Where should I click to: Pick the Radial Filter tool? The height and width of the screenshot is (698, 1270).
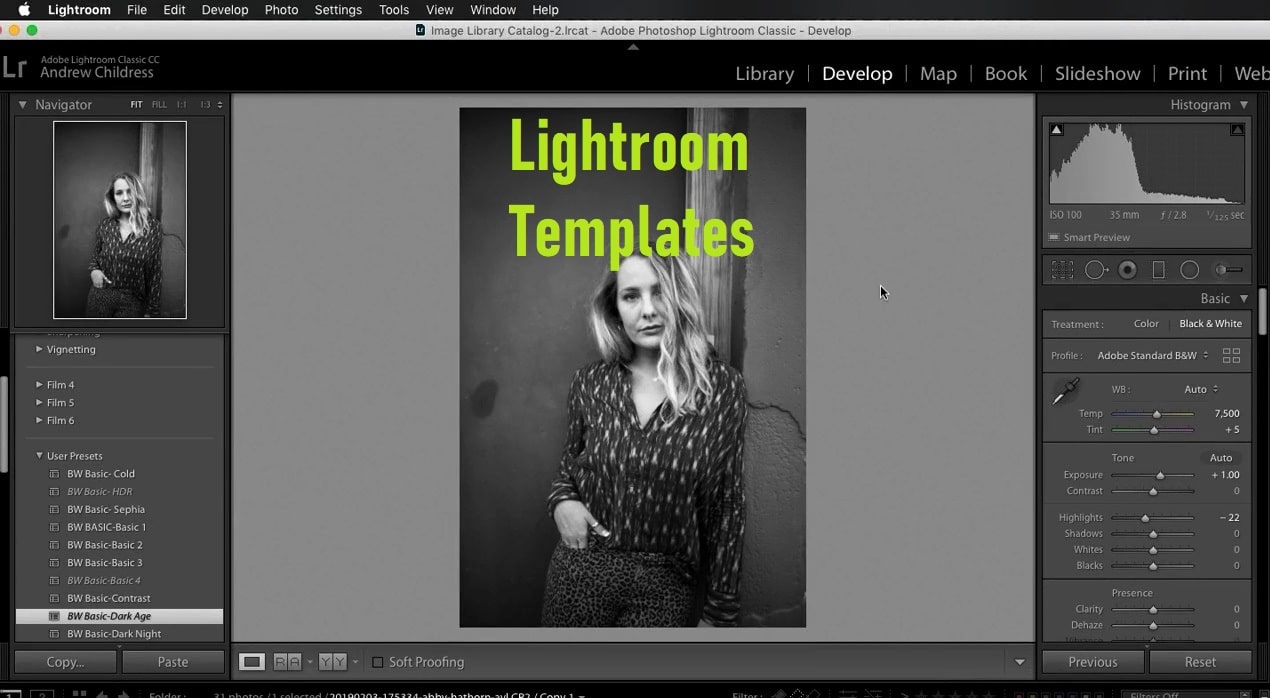(1189, 270)
